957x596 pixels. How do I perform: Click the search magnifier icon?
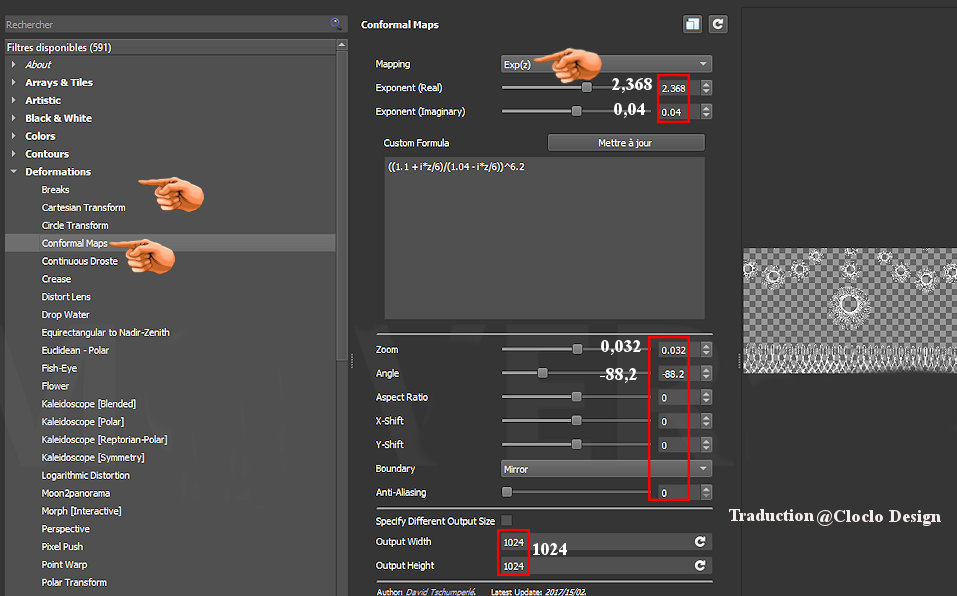(336, 24)
